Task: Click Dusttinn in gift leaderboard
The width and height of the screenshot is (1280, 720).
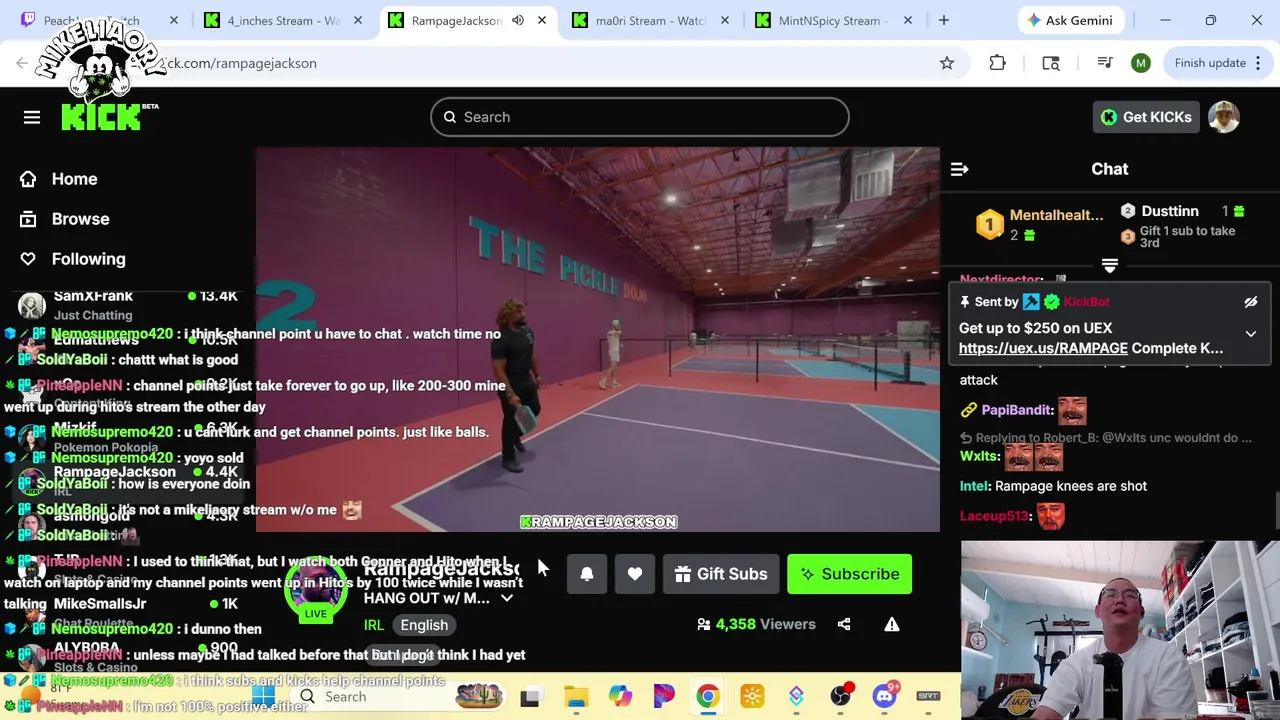Action: (x=1170, y=211)
